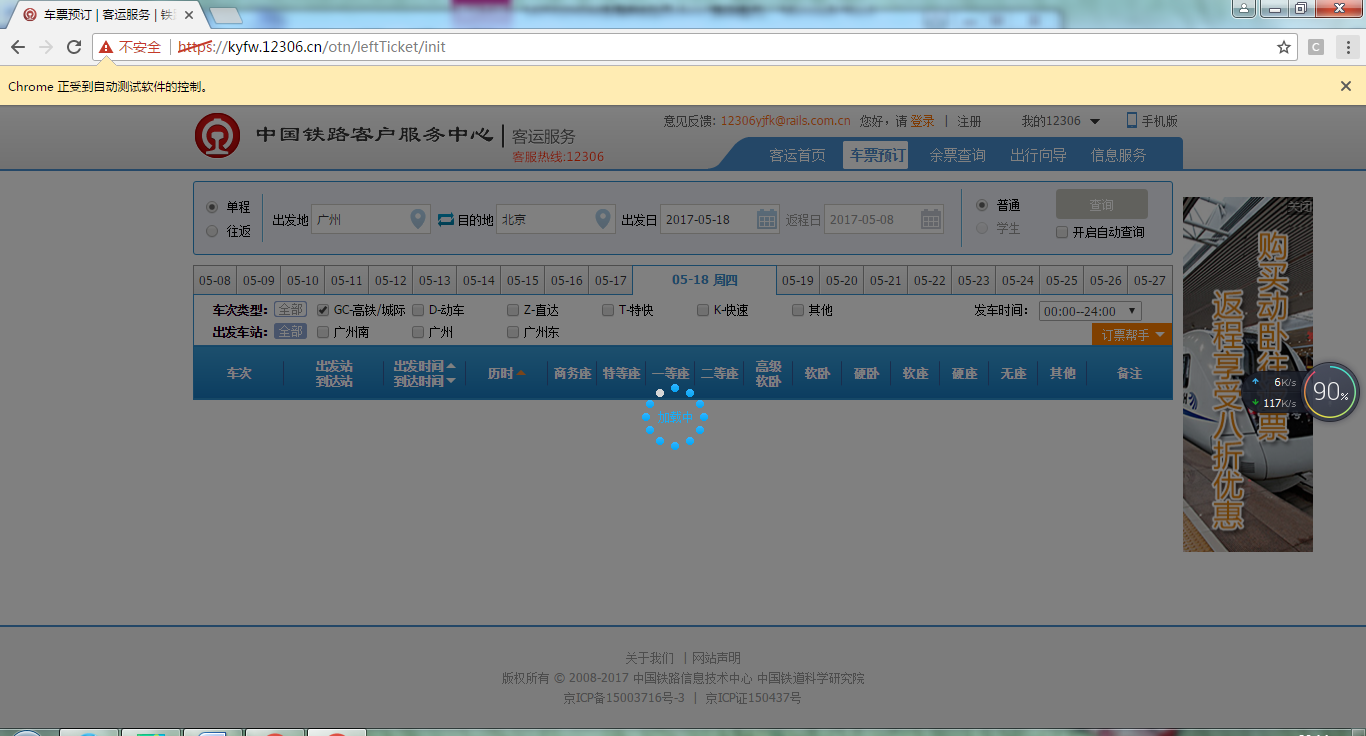1366x736 pixels.
Task: Click the browser back arrow
Action: coord(18,47)
